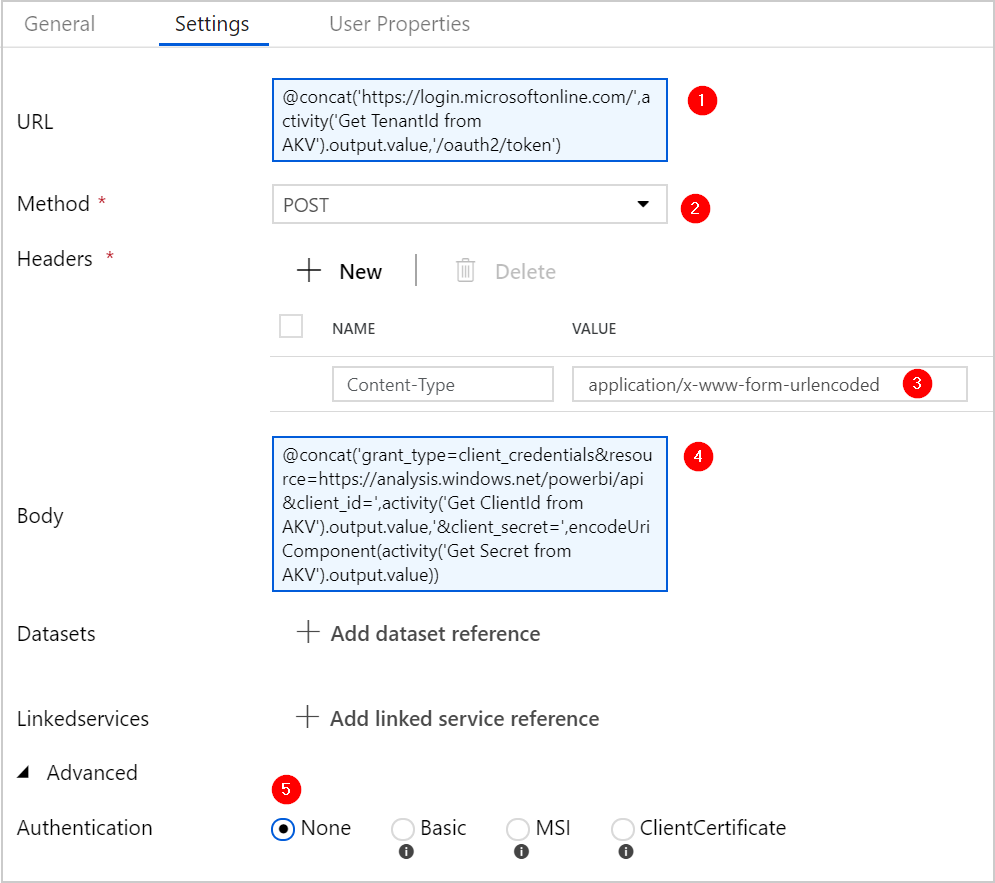Click the Linkedservices label

[83, 719]
